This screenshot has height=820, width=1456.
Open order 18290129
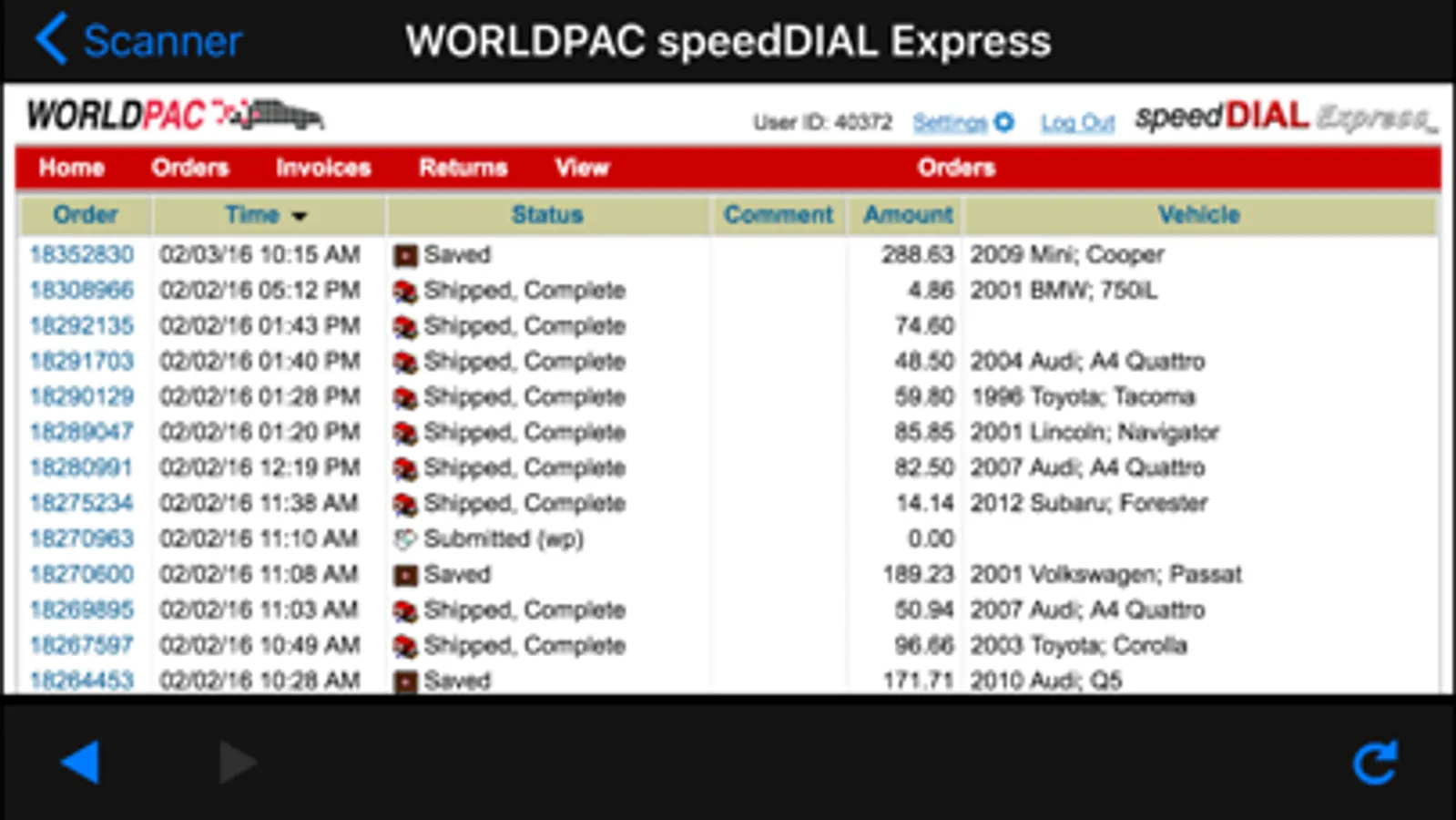(82, 396)
